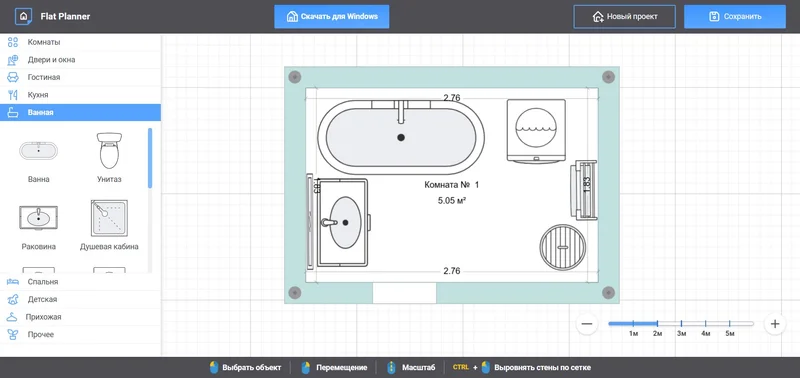The image size is (800, 378).
Task: Click the floppy disk save icon
Action: (x=714, y=17)
